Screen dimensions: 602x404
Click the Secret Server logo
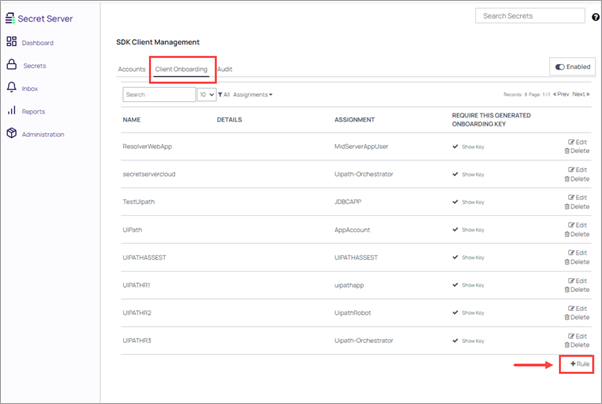(x=39, y=18)
